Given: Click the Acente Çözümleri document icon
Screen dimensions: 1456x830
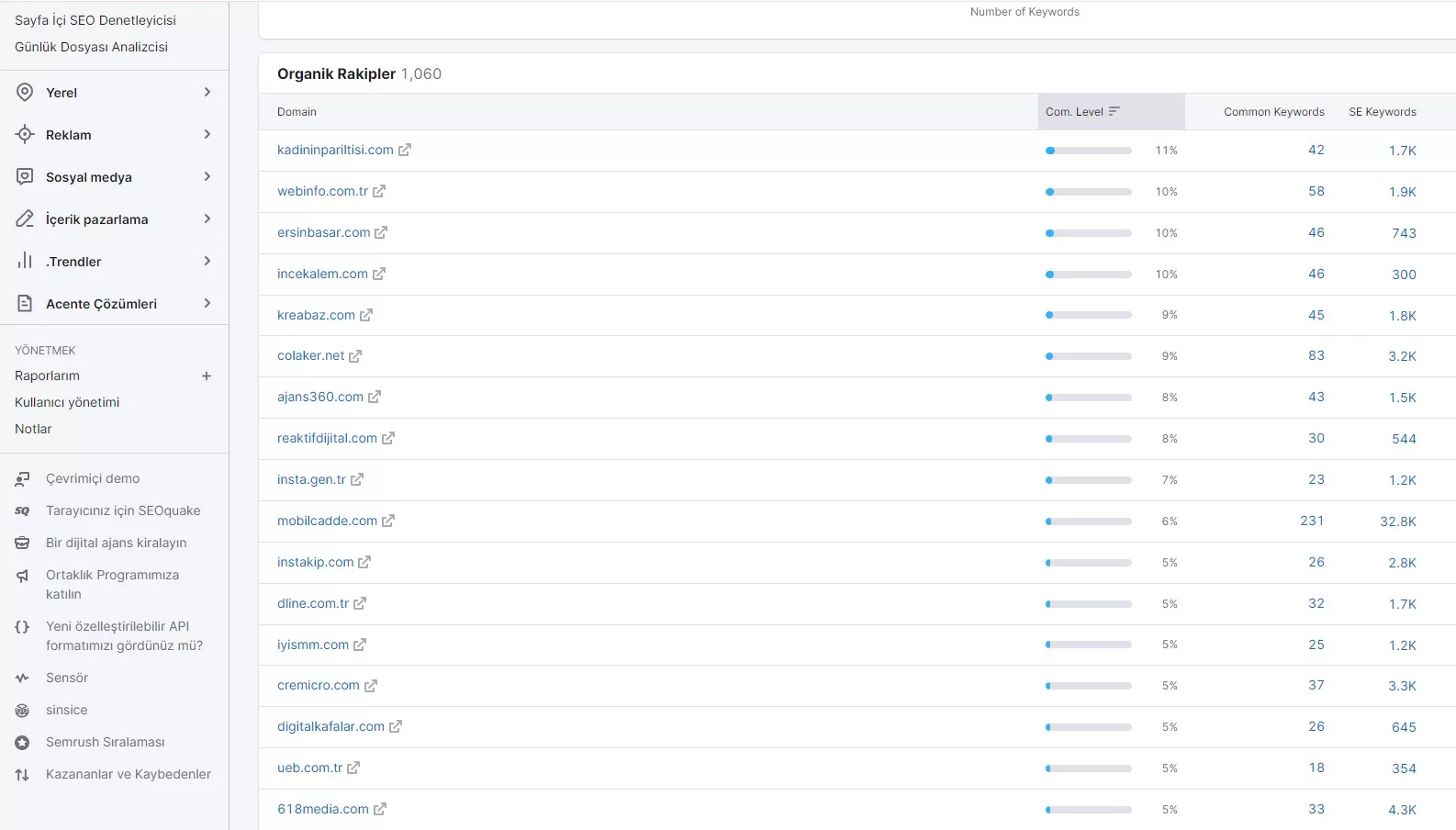Looking at the screenshot, I should click(x=25, y=303).
